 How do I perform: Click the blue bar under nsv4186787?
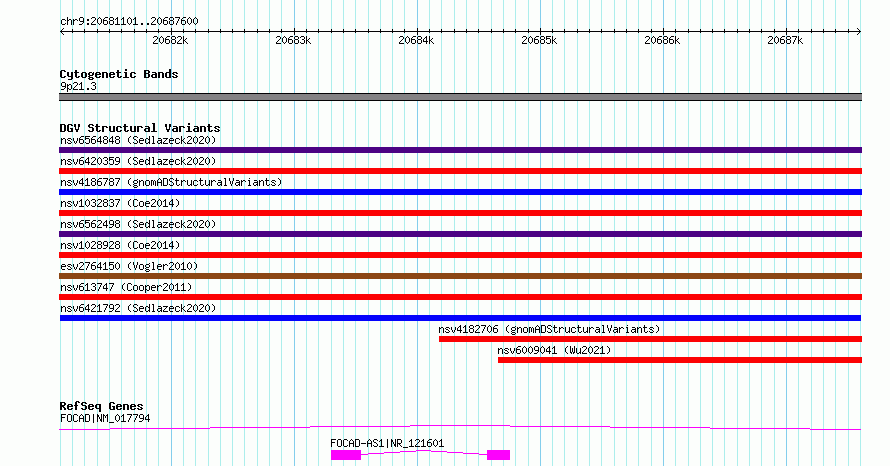[x=460, y=192]
